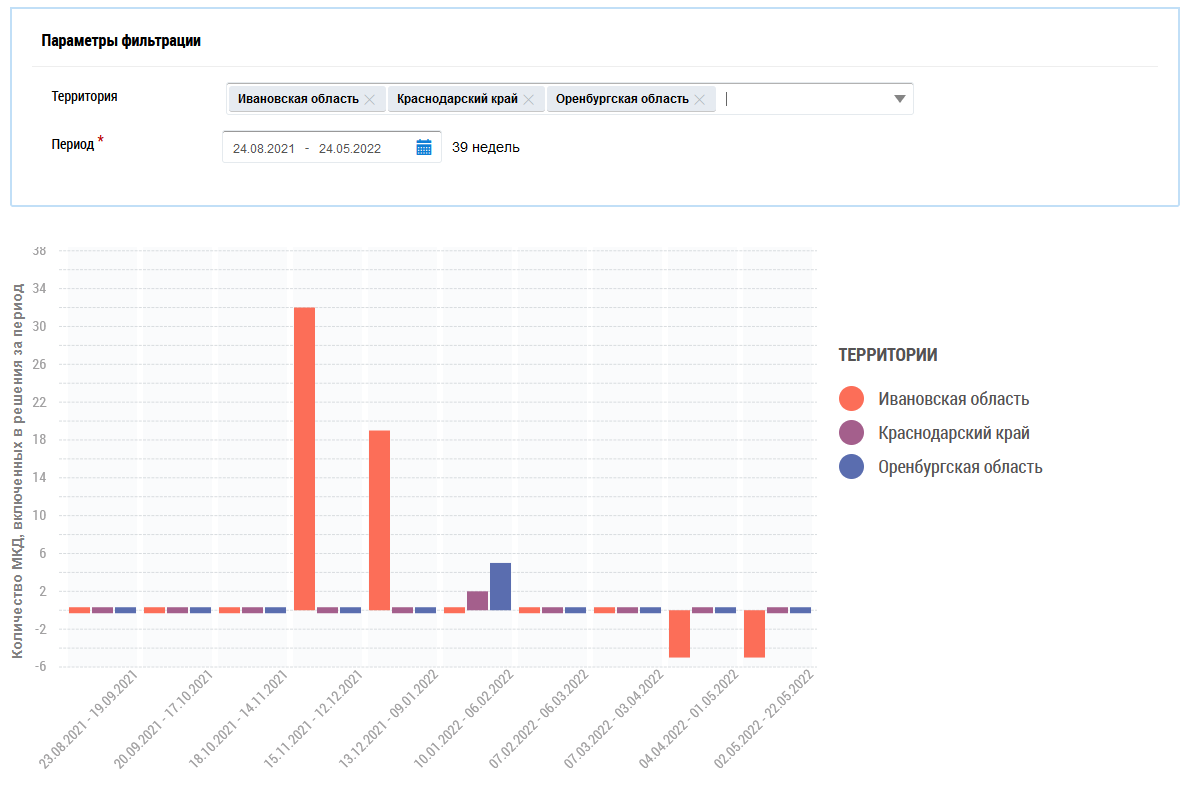Toggle the Краснодарский край legend circle
This screenshot has width=1189, height=786.
[852, 433]
